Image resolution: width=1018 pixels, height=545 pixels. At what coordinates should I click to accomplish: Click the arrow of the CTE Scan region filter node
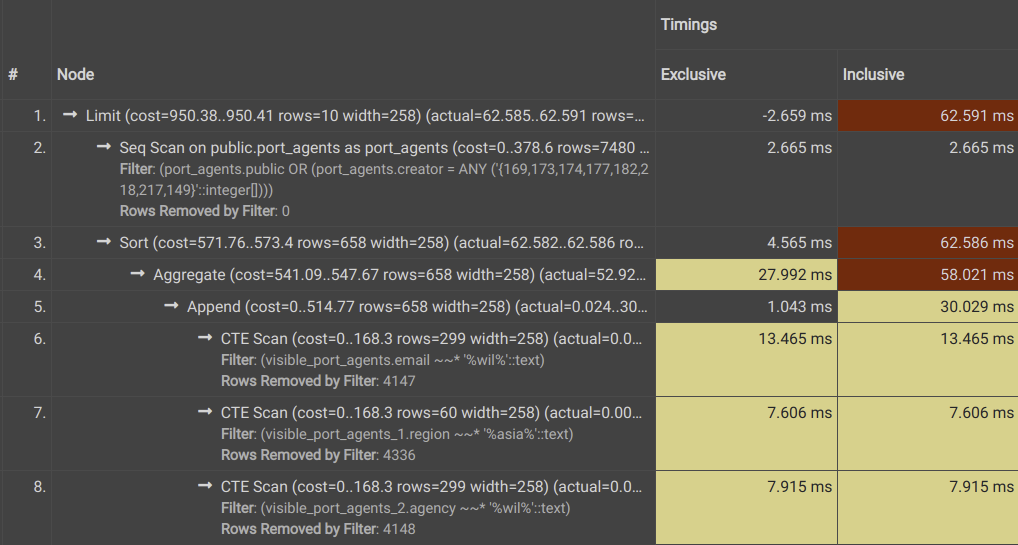(205, 412)
